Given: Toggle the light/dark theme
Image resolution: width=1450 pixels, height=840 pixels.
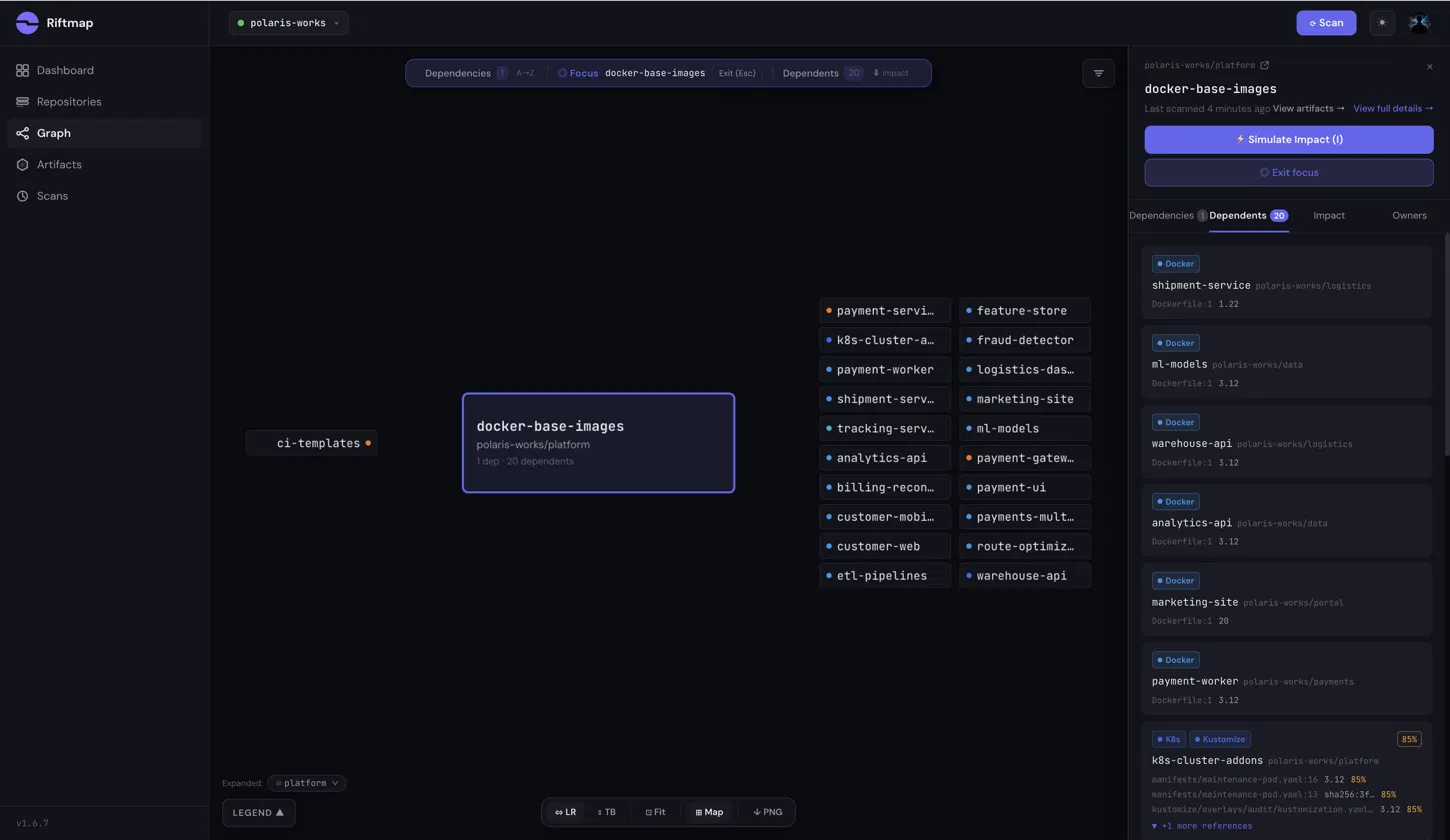Looking at the screenshot, I should coord(1382,23).
